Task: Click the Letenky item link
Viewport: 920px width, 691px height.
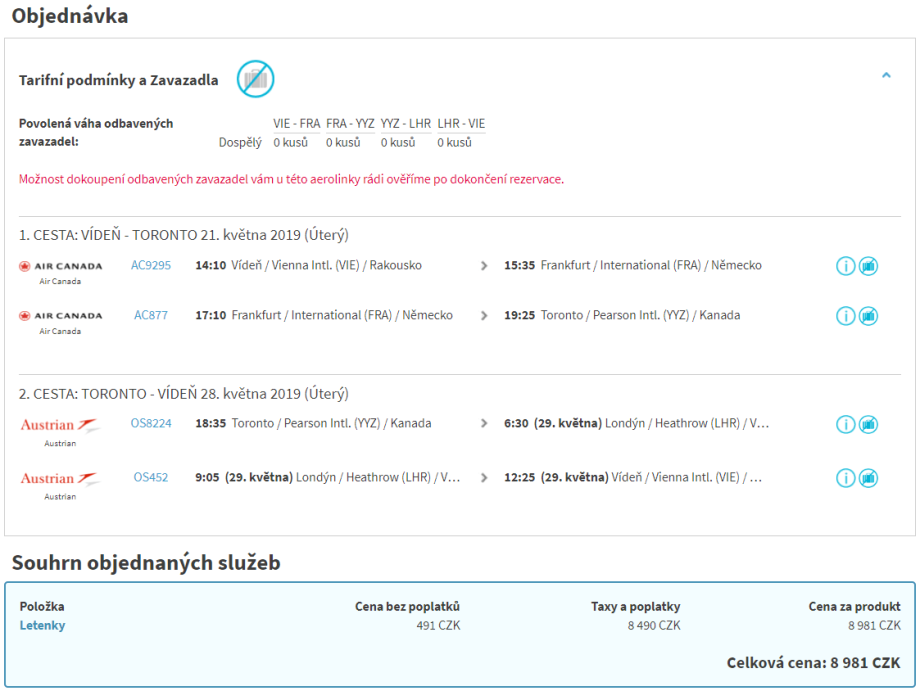Action: (42, 626)
